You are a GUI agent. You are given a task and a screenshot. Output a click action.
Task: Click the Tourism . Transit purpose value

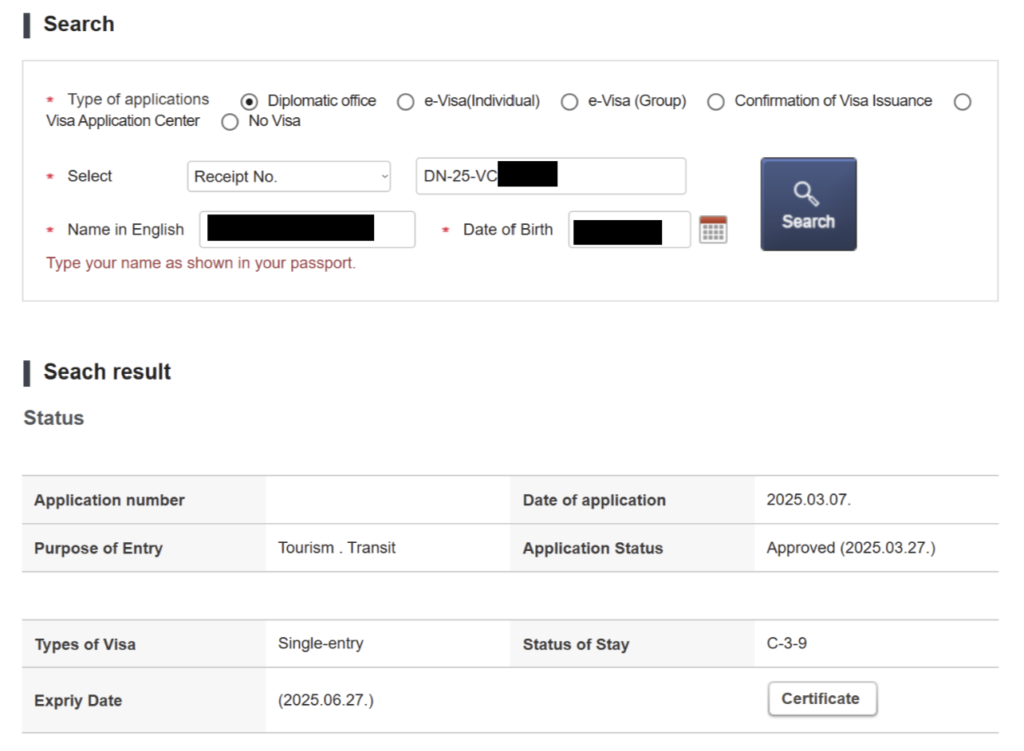click(337, 548)
